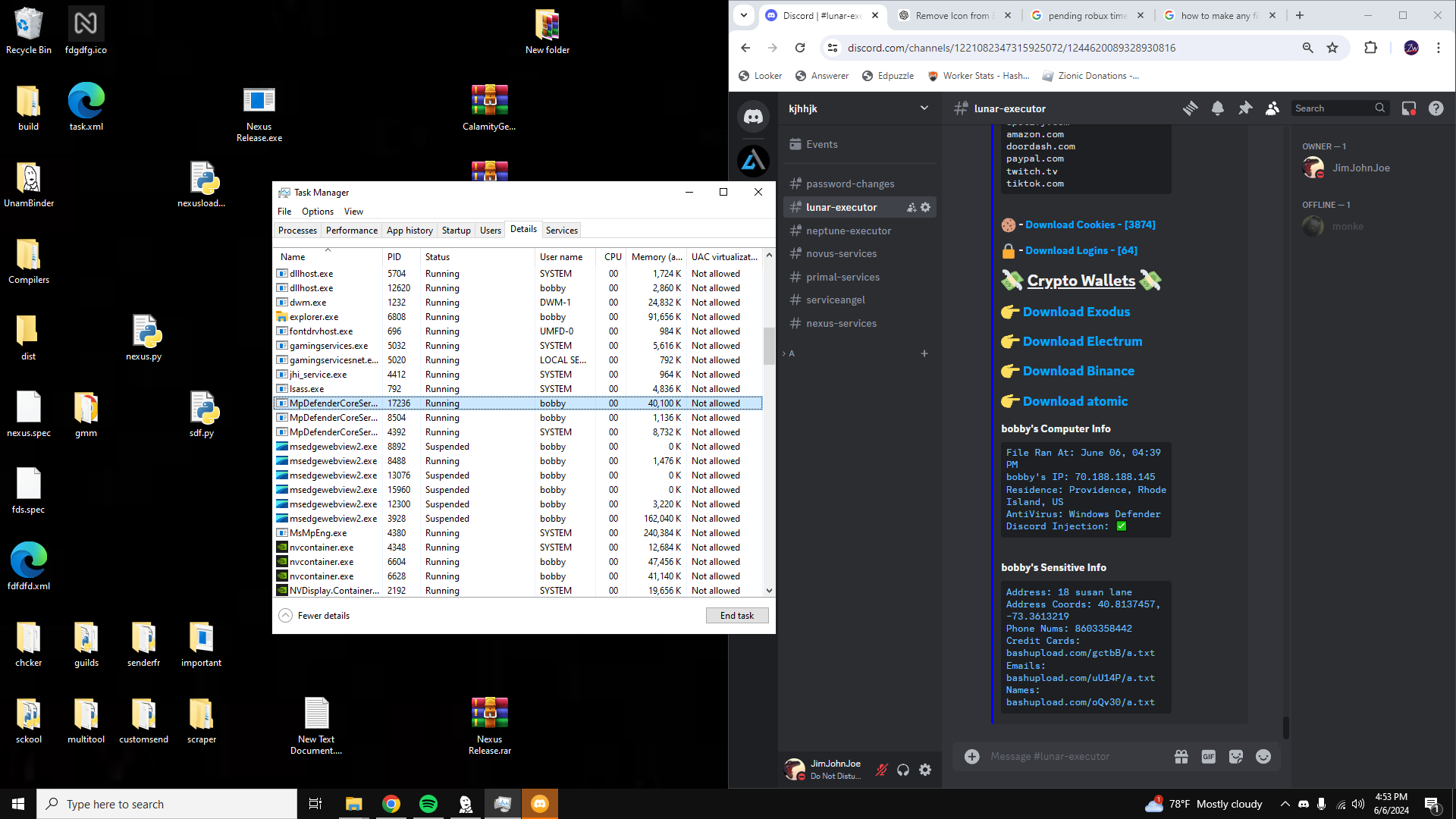The height and width of the screenshot is (819, 1456).
Task: Click the Message #lunar-executor input field
Action: tap(1069, 756)
